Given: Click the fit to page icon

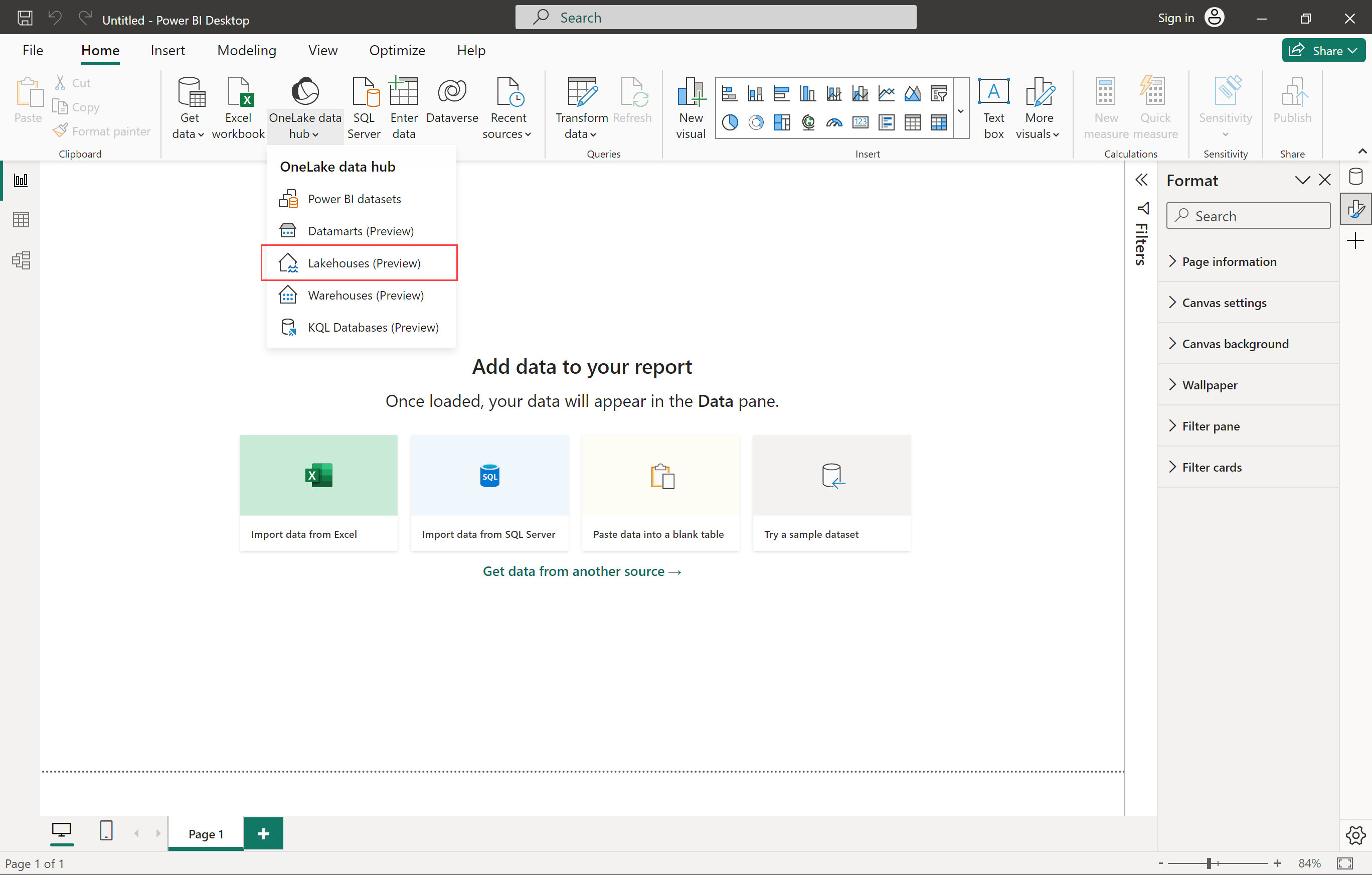Looking at the screenshot, I should click(x=1345, y=863).
